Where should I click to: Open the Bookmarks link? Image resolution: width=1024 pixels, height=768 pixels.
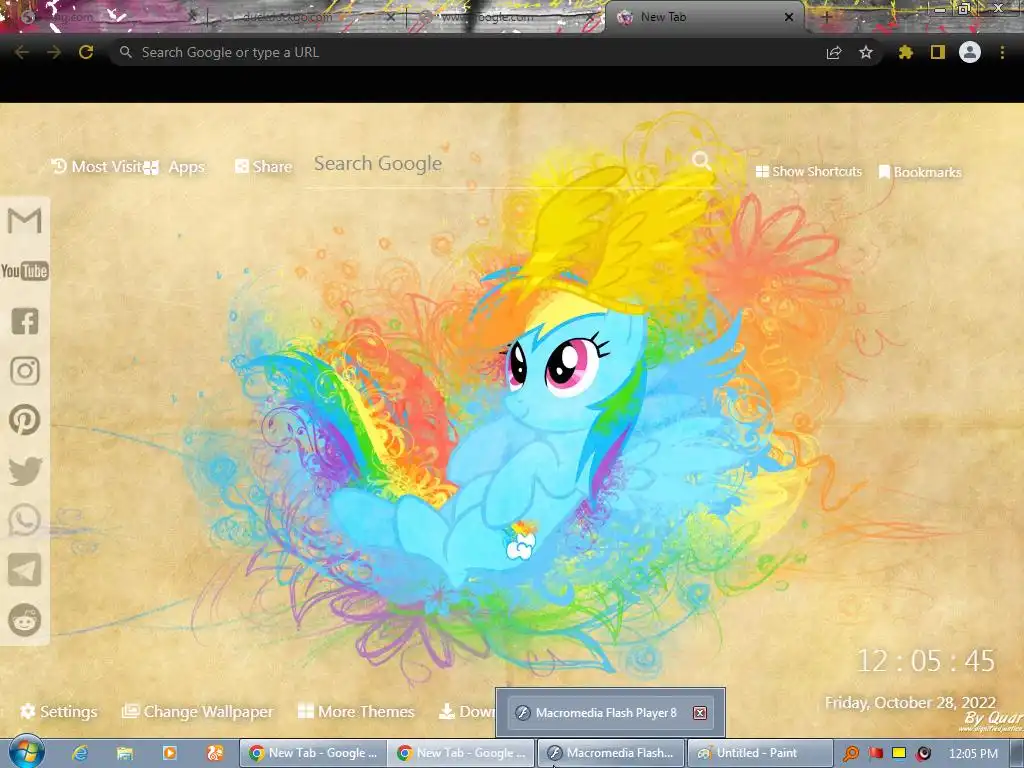920,172
